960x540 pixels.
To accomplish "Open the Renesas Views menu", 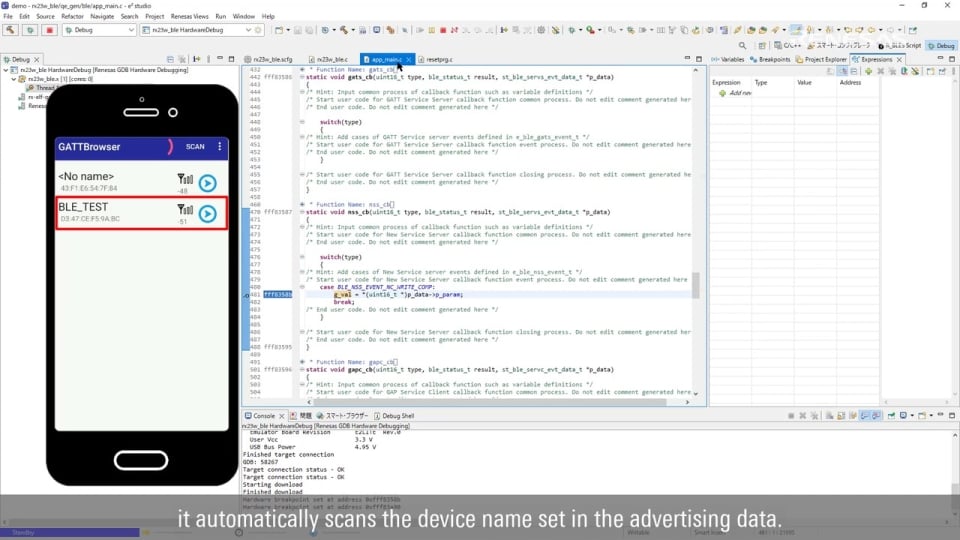I will pos(190,17).
